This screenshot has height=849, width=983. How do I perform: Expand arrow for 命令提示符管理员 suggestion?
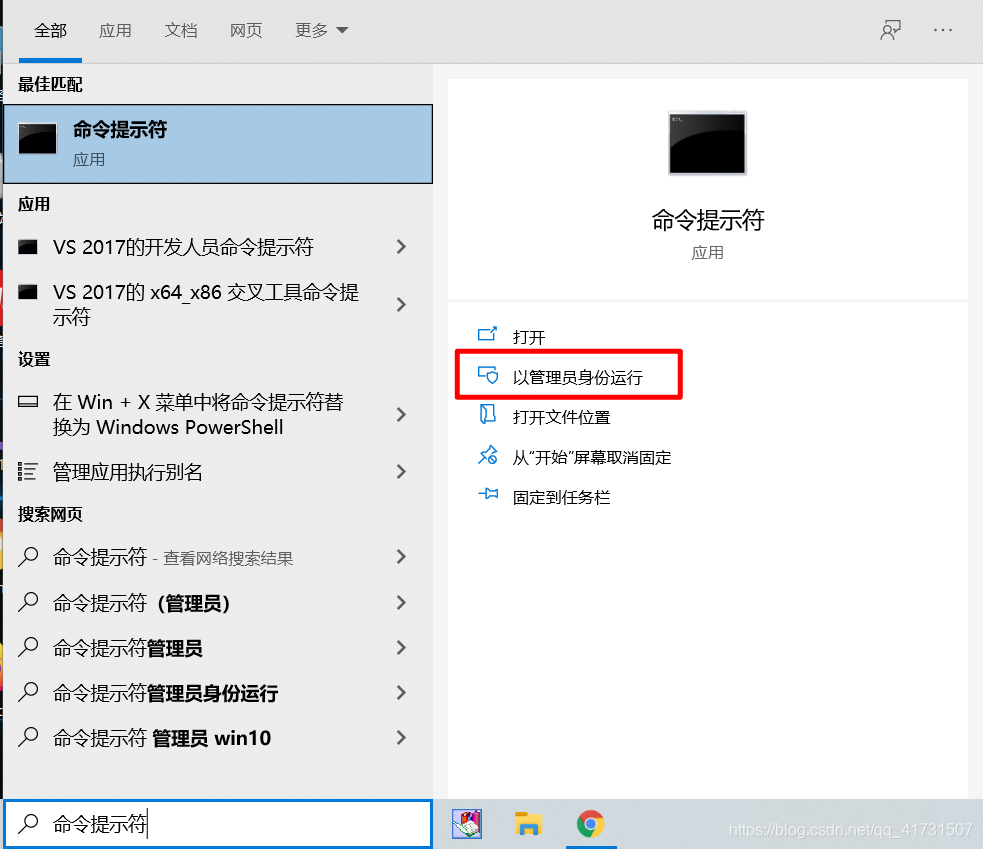(x=402, y=648)
